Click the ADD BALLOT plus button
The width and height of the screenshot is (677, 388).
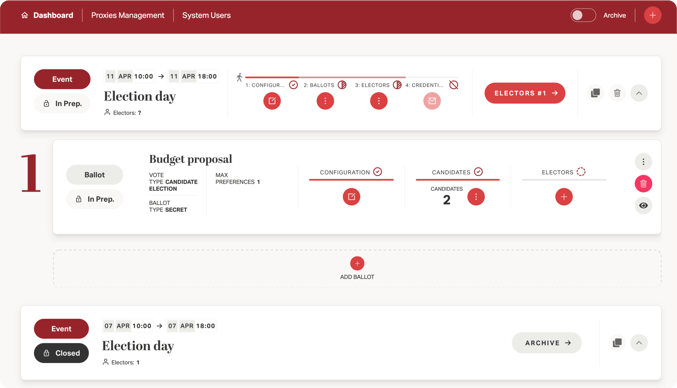pos(357,263)
